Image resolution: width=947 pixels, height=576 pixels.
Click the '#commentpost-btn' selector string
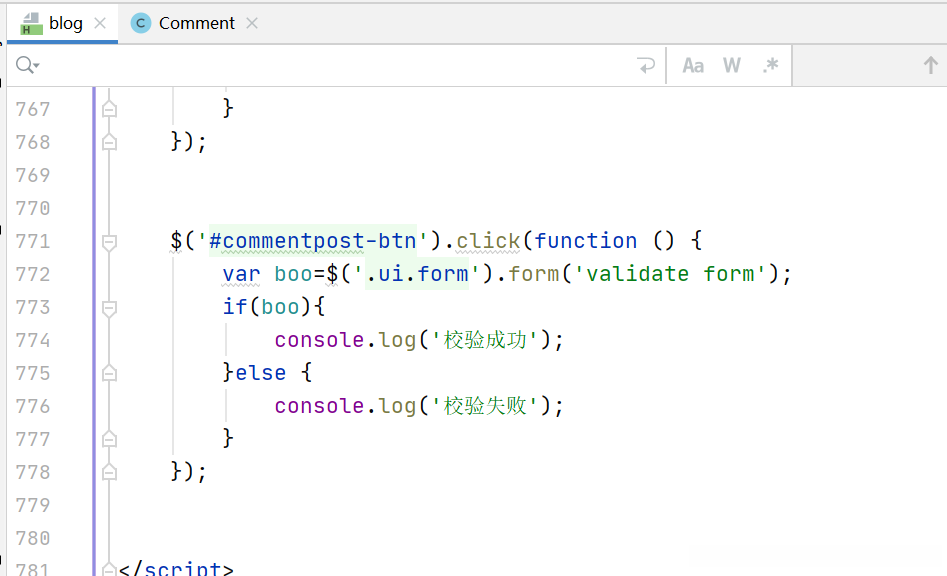[x=313, y=241]
